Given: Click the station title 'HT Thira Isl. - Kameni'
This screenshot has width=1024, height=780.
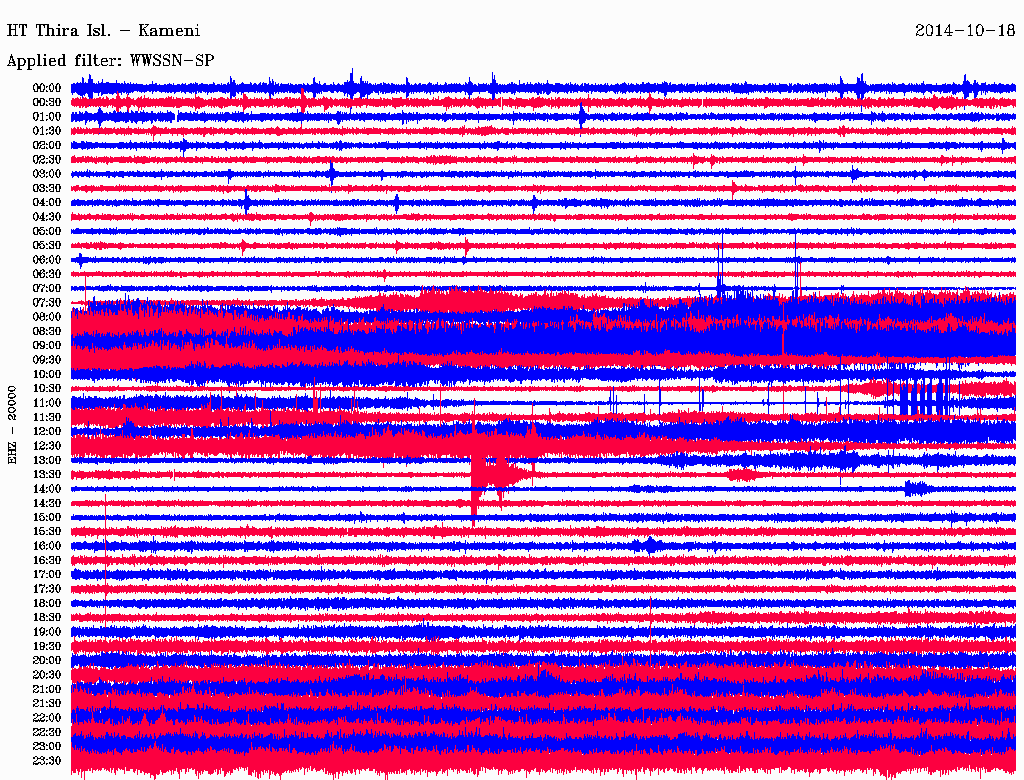Looking at the screenshot, I should point(103,31).
